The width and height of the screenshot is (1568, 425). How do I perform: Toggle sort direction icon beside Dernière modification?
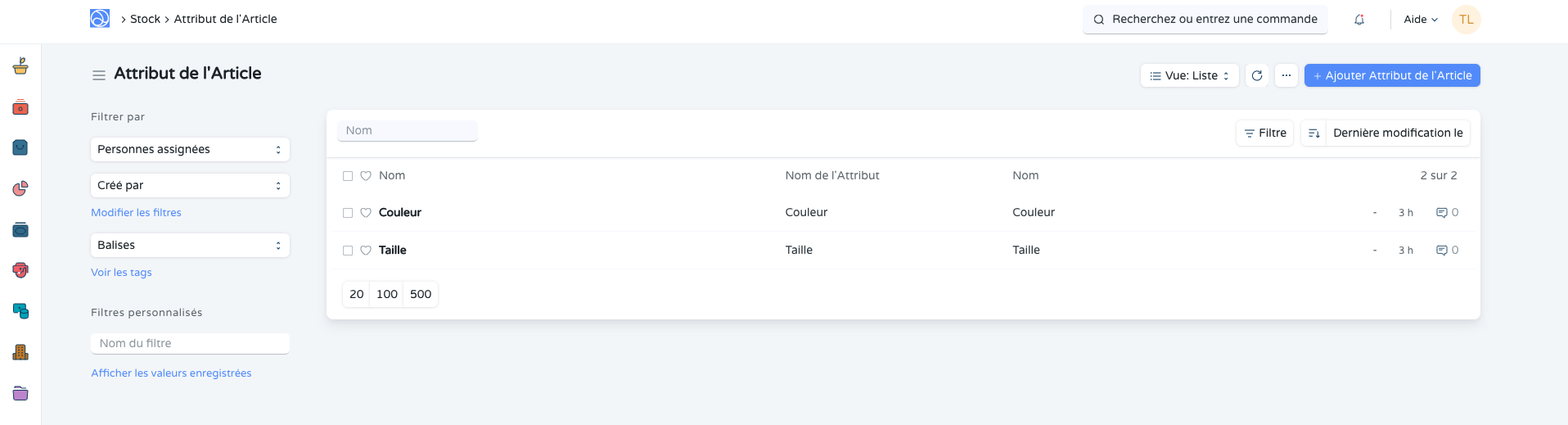click(x=1314, y=133)
